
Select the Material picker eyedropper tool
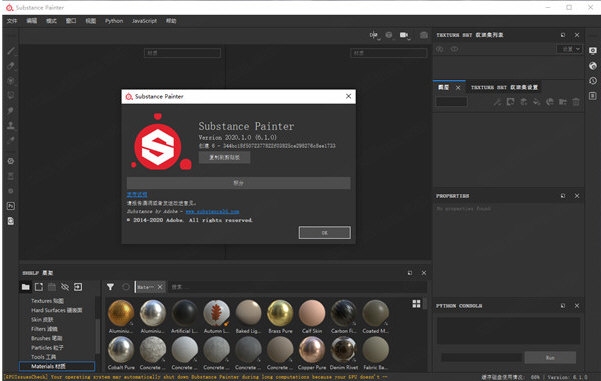pyautogui.click(x=11, y=140)
